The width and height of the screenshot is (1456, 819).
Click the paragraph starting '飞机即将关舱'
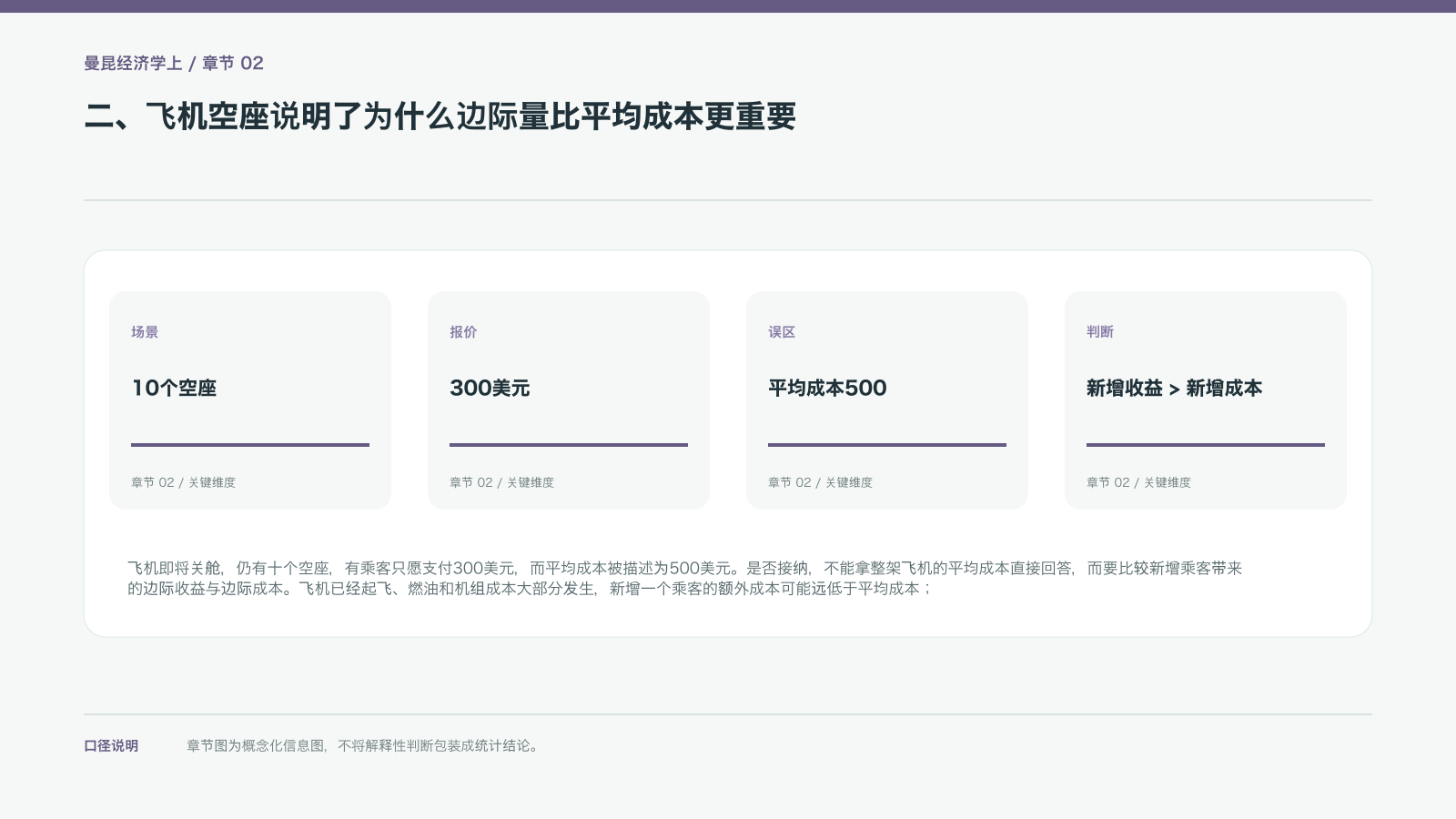pyautogui.click(x=684, y=578)
